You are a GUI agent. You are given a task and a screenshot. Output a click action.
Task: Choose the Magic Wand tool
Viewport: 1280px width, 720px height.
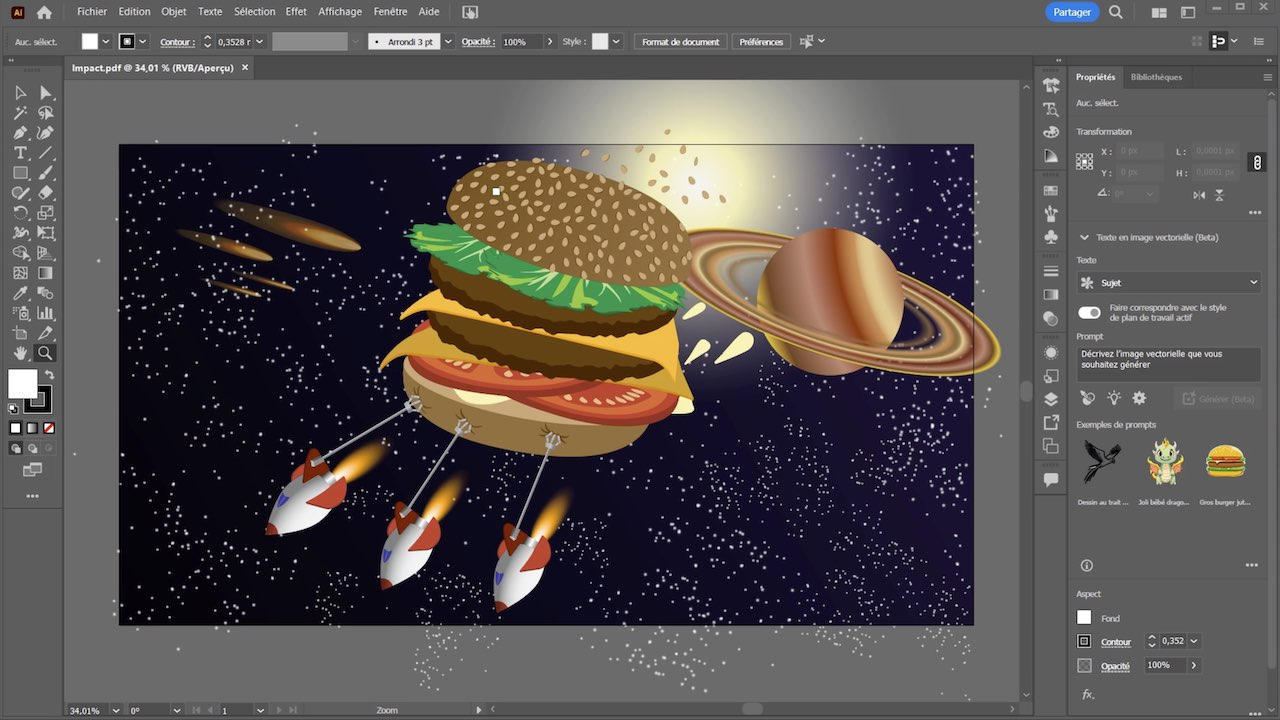20,113
